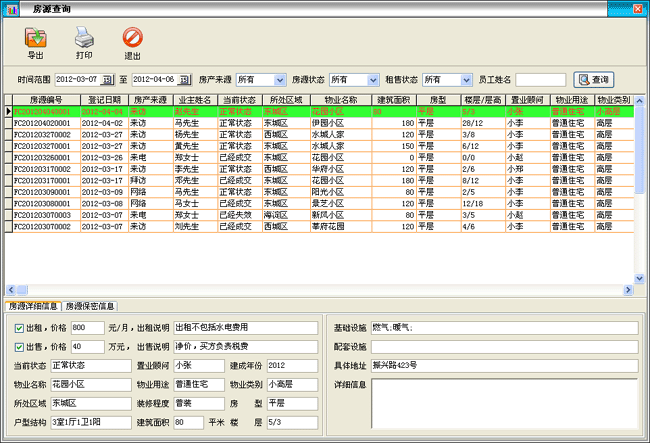Click the red 退出 (exit) icon
Image resolution: width=650 pixels, height=443 pixels.
(x=132, y=39)
